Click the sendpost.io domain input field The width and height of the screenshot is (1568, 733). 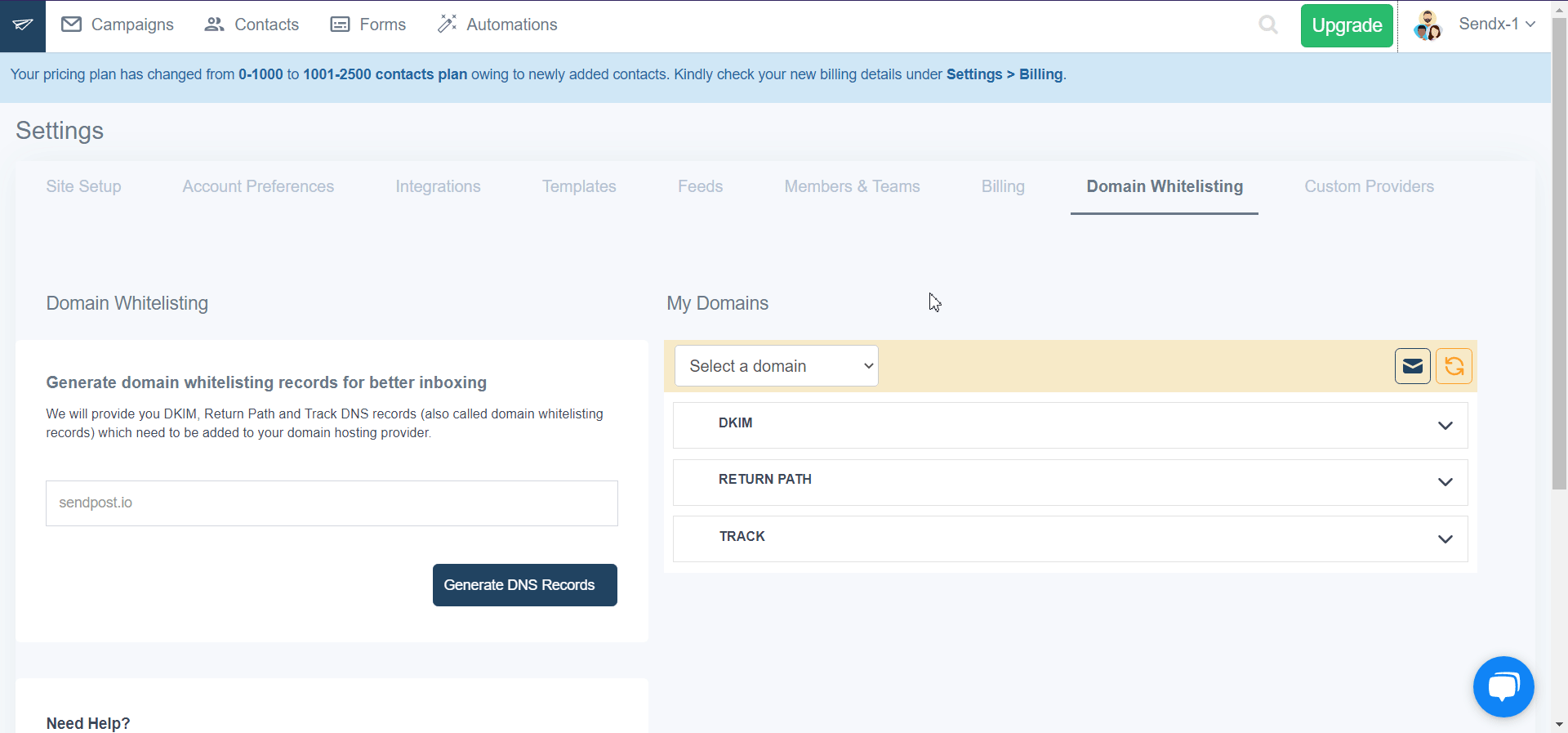[332, 503]
